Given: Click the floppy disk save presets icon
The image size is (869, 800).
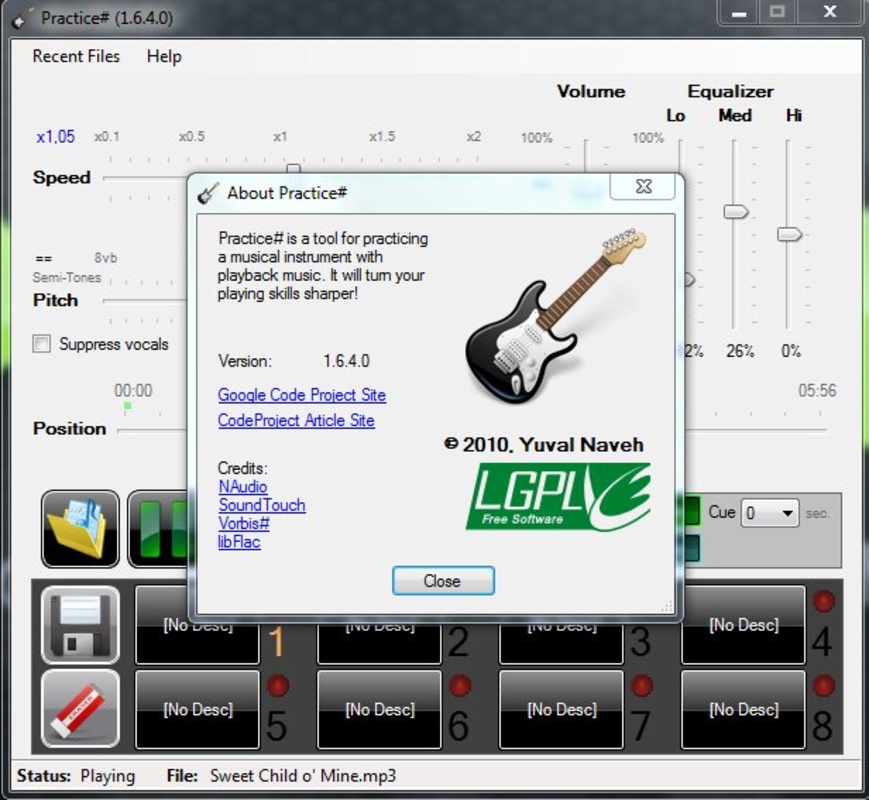Looking at the screenshot, I should click(x=80, y=625).
